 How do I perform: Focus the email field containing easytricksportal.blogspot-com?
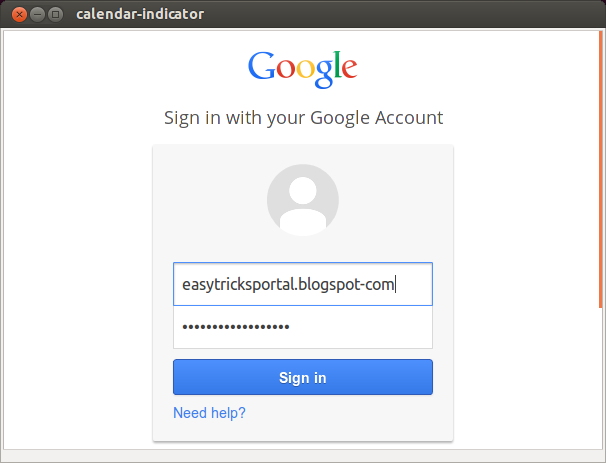click(303, 284)
